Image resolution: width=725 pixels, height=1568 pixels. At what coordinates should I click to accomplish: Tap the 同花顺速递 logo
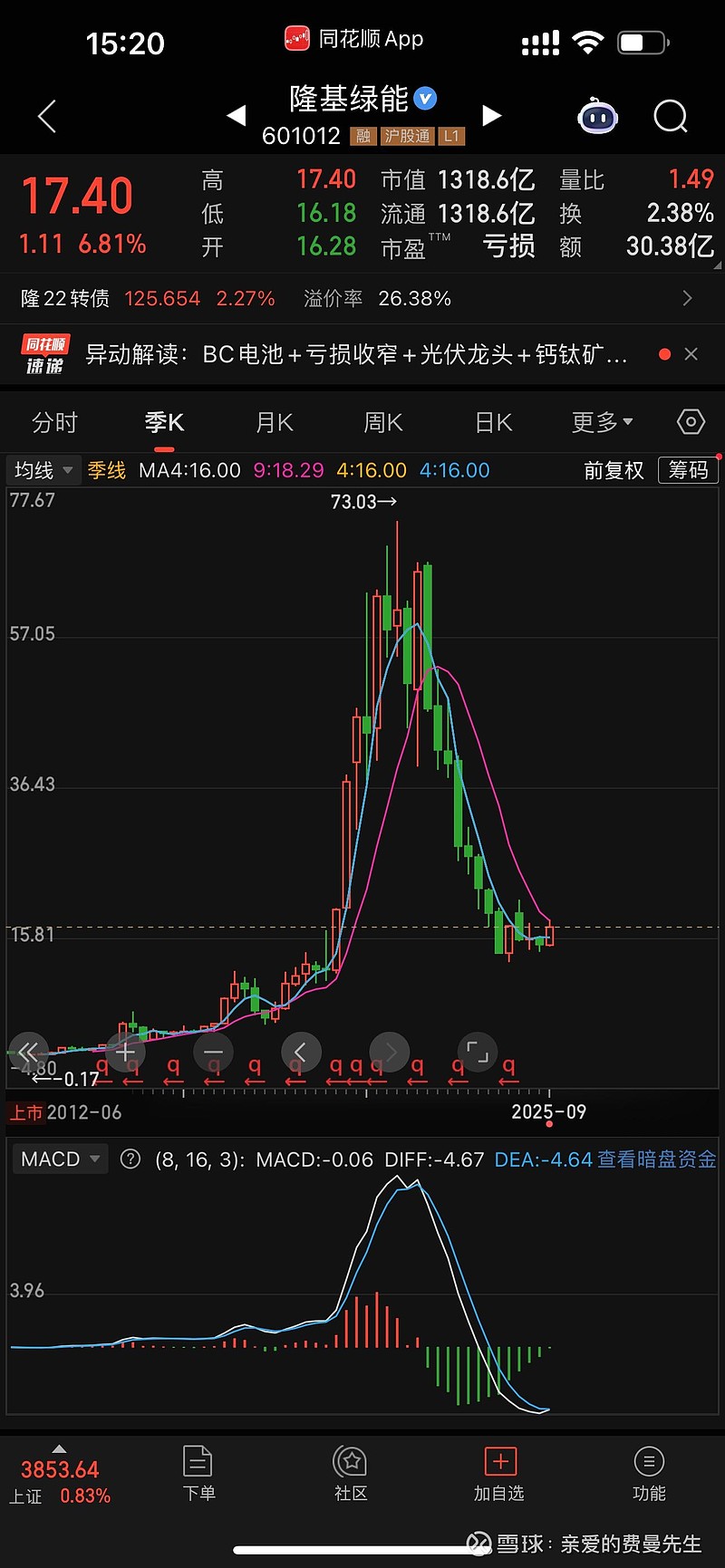coord(45,354)
